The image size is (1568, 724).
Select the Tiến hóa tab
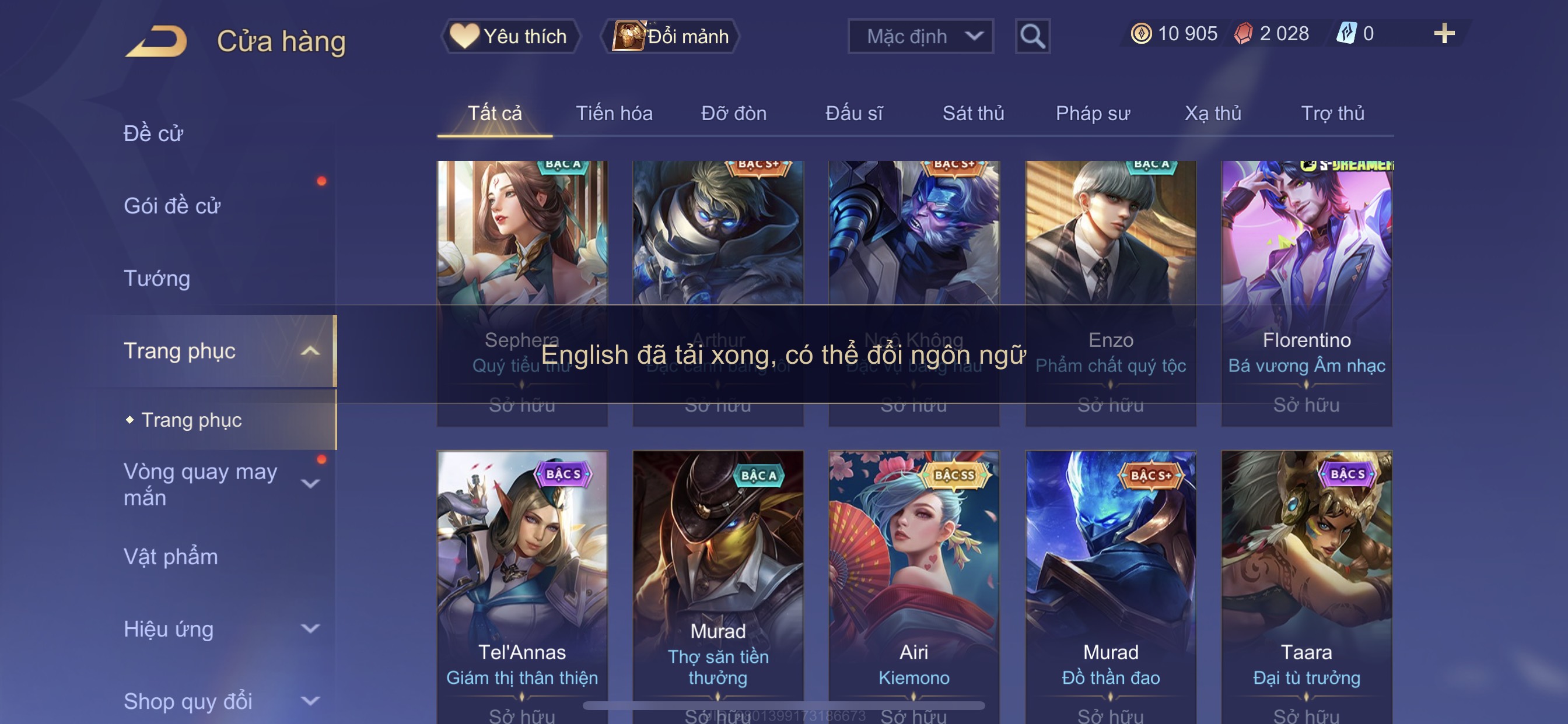coord(614,114)
